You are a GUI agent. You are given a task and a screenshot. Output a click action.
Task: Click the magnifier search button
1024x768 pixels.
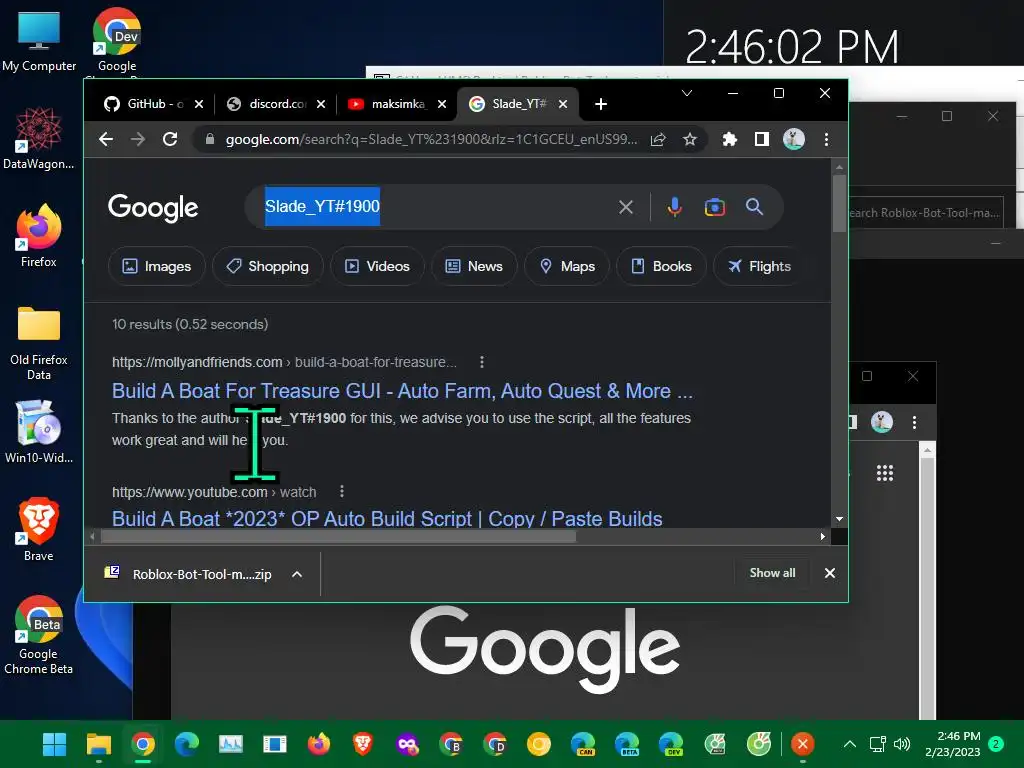(x=754, y=207)
